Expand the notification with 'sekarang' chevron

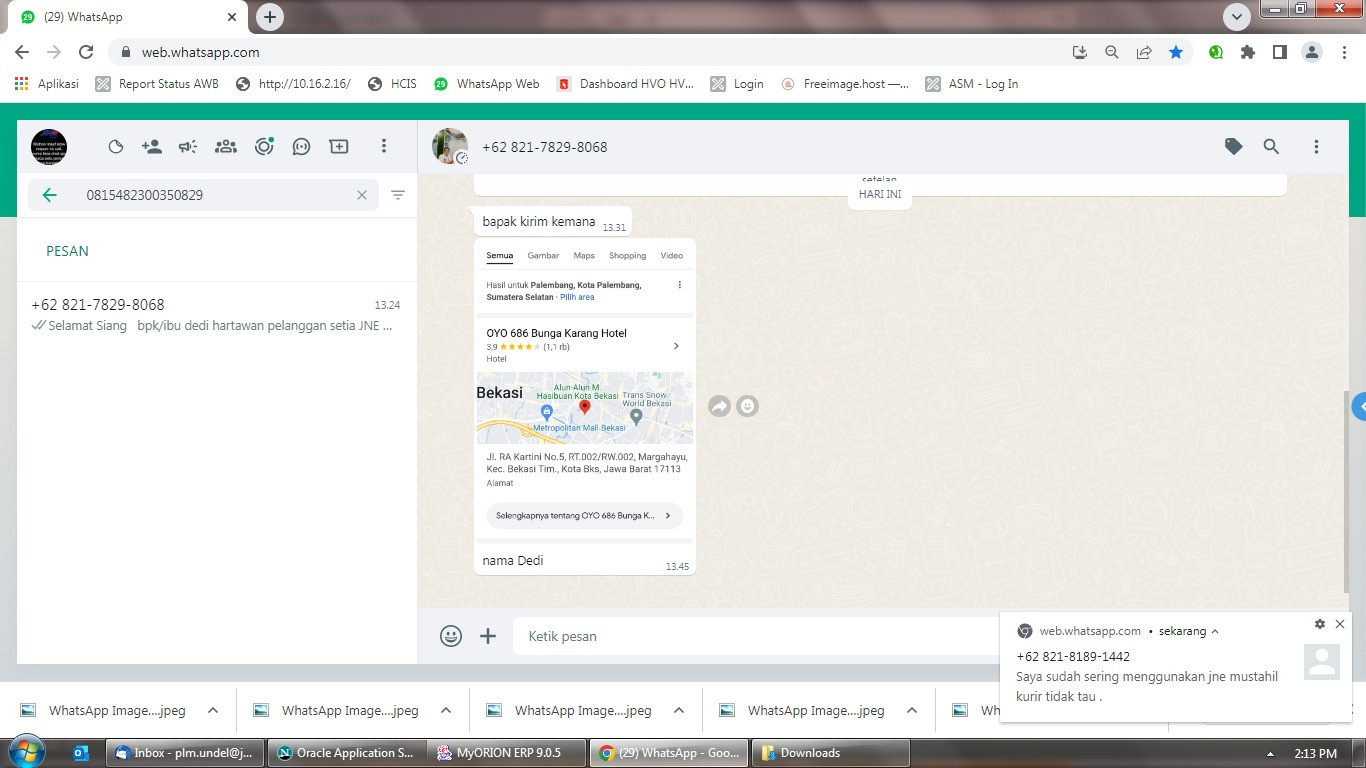point(1215,632)
